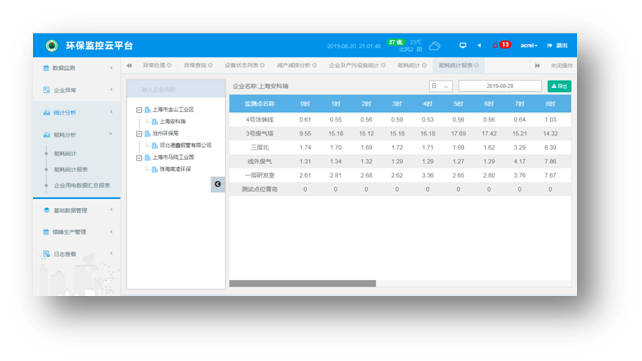Click the left-pointing triangle icon in header
Viewport: 642px width, 361px height.
point(479,45)
